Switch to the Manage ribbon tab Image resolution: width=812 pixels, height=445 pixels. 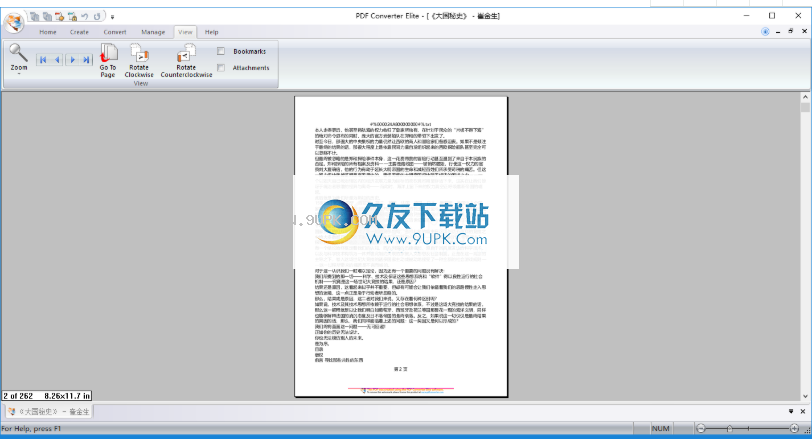coord(153,32)
